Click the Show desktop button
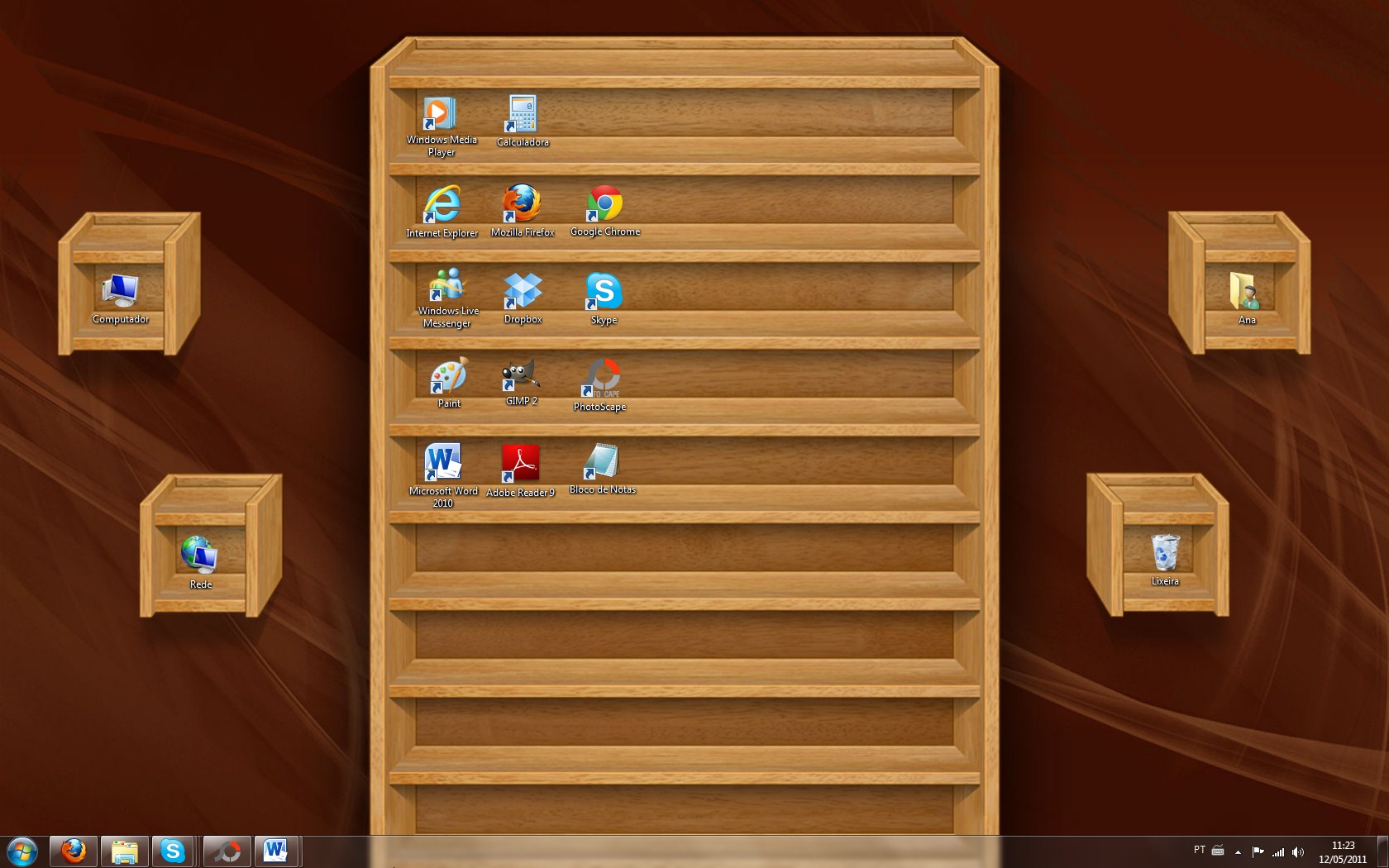The image size is (1389, 868). coord(1382,851)
